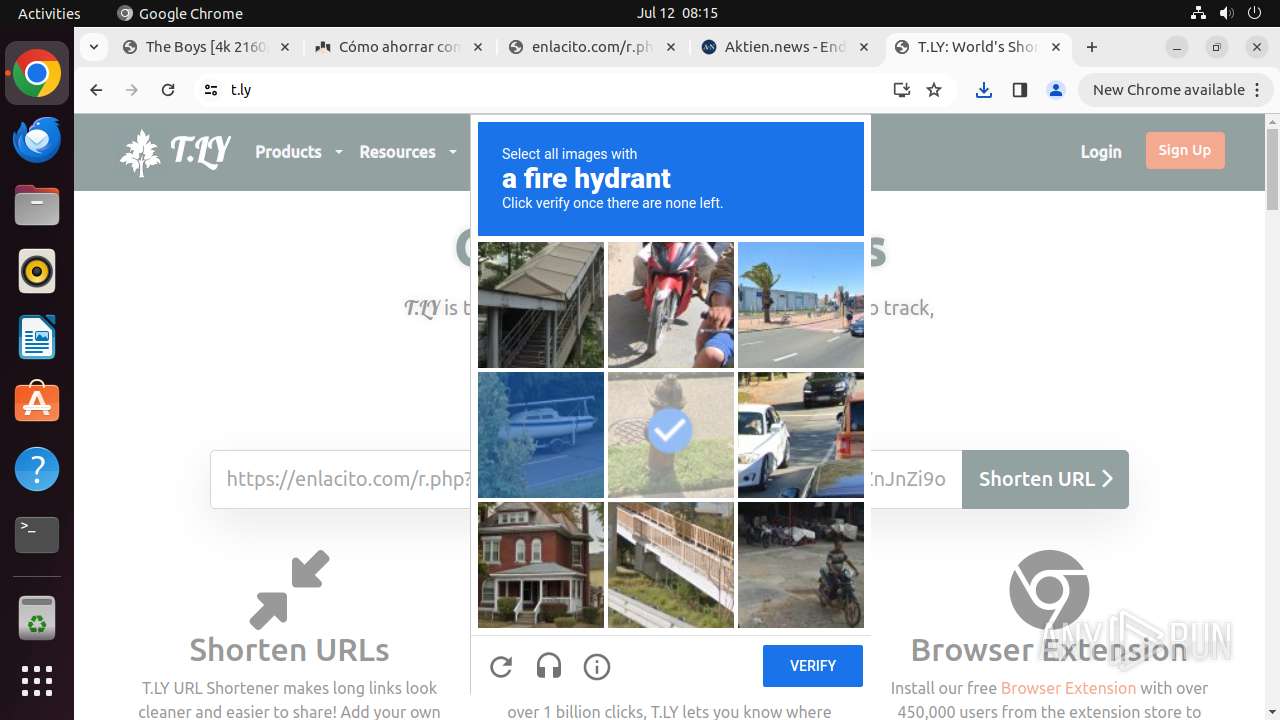Launch Terminal from dock
The image size is (1280, 720).
click(37, 535)
